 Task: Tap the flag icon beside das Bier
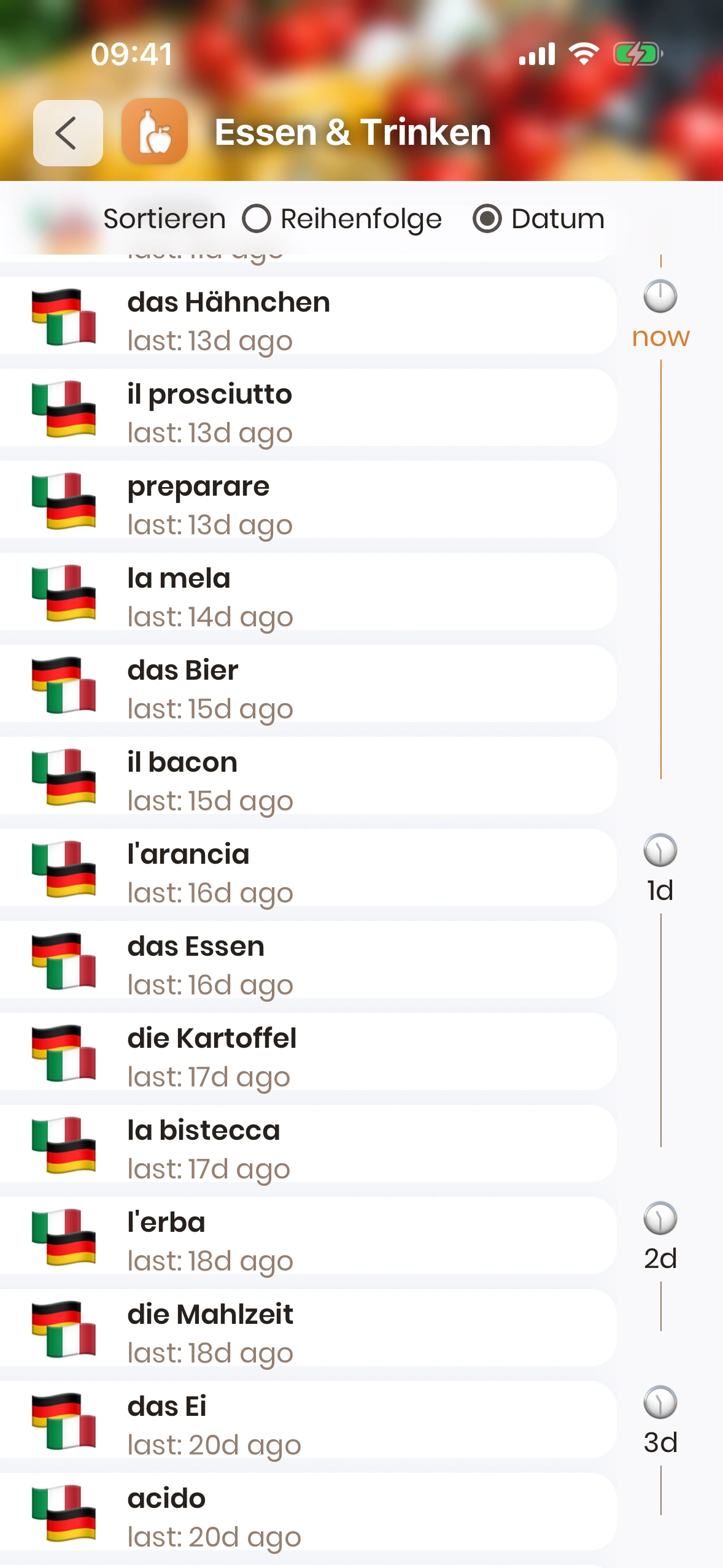pyautogui.click(x=64, y=685)
